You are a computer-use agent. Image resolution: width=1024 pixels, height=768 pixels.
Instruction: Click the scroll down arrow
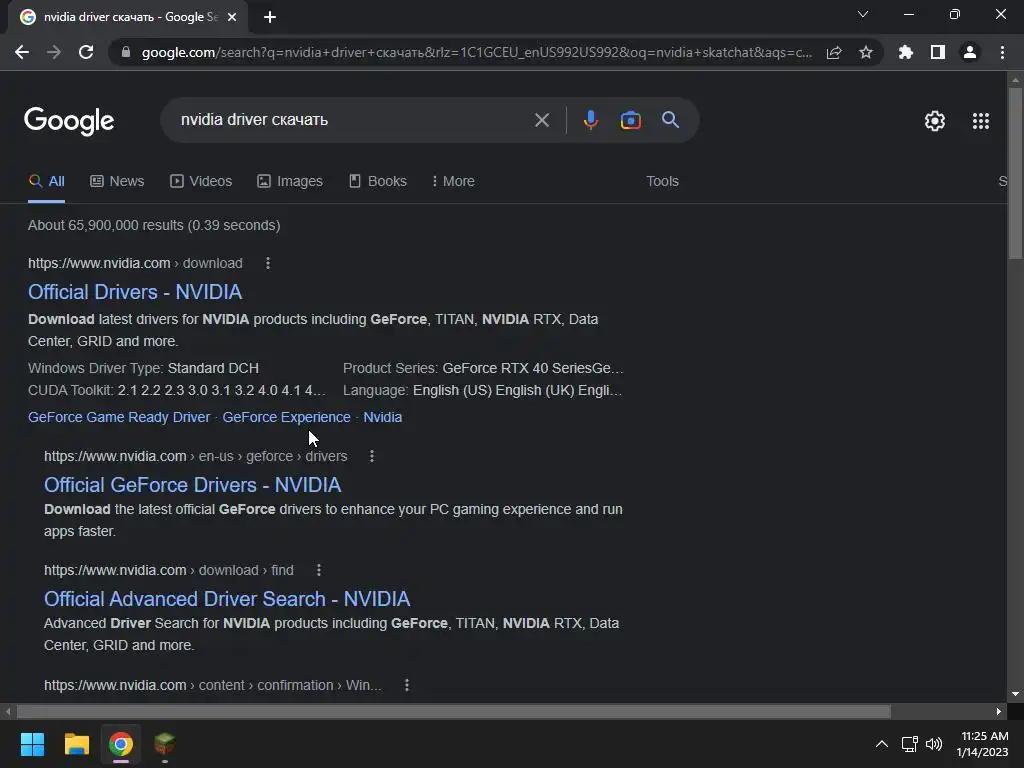[x=1015, y=694]
